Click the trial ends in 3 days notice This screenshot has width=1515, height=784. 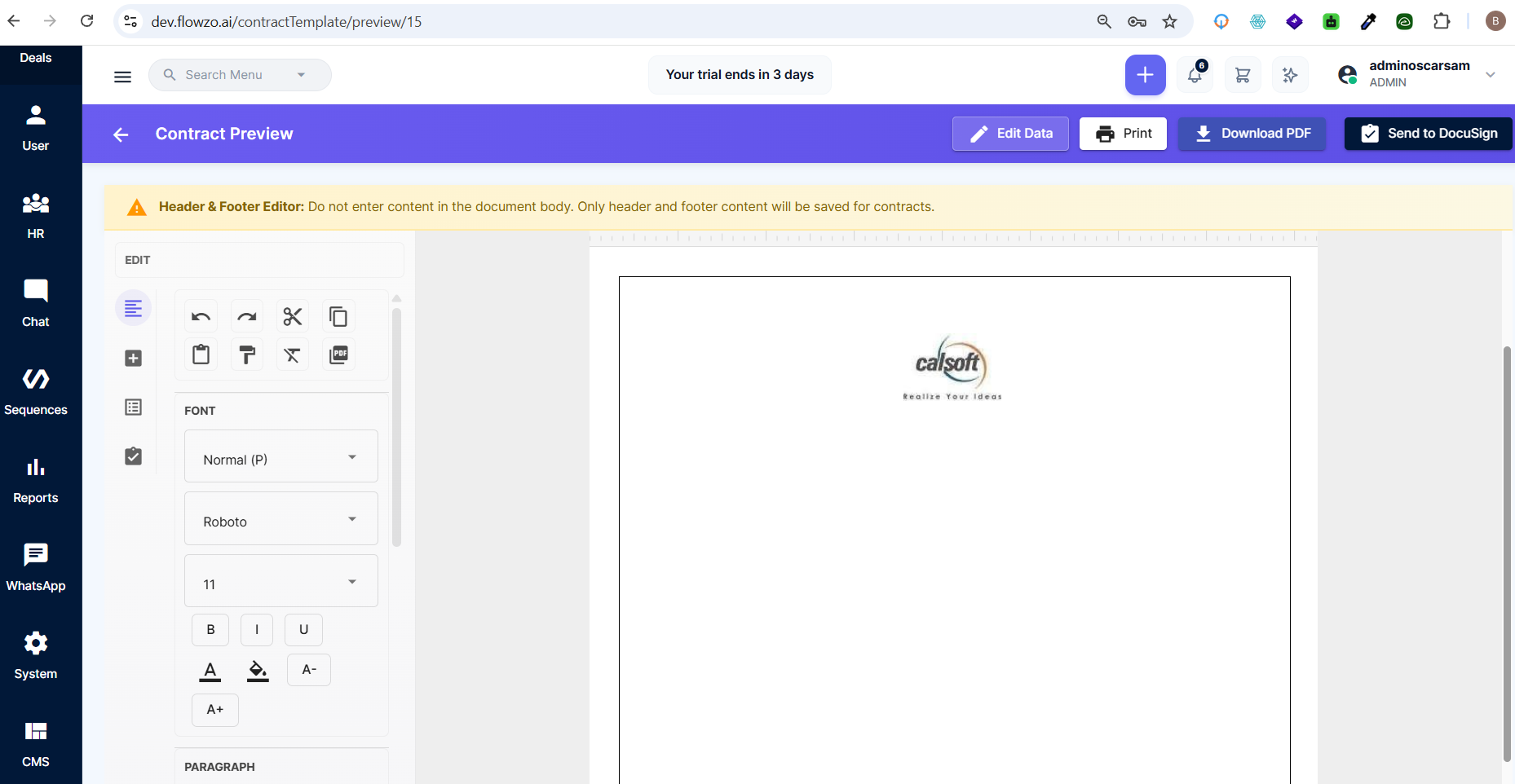click(740, 75)
